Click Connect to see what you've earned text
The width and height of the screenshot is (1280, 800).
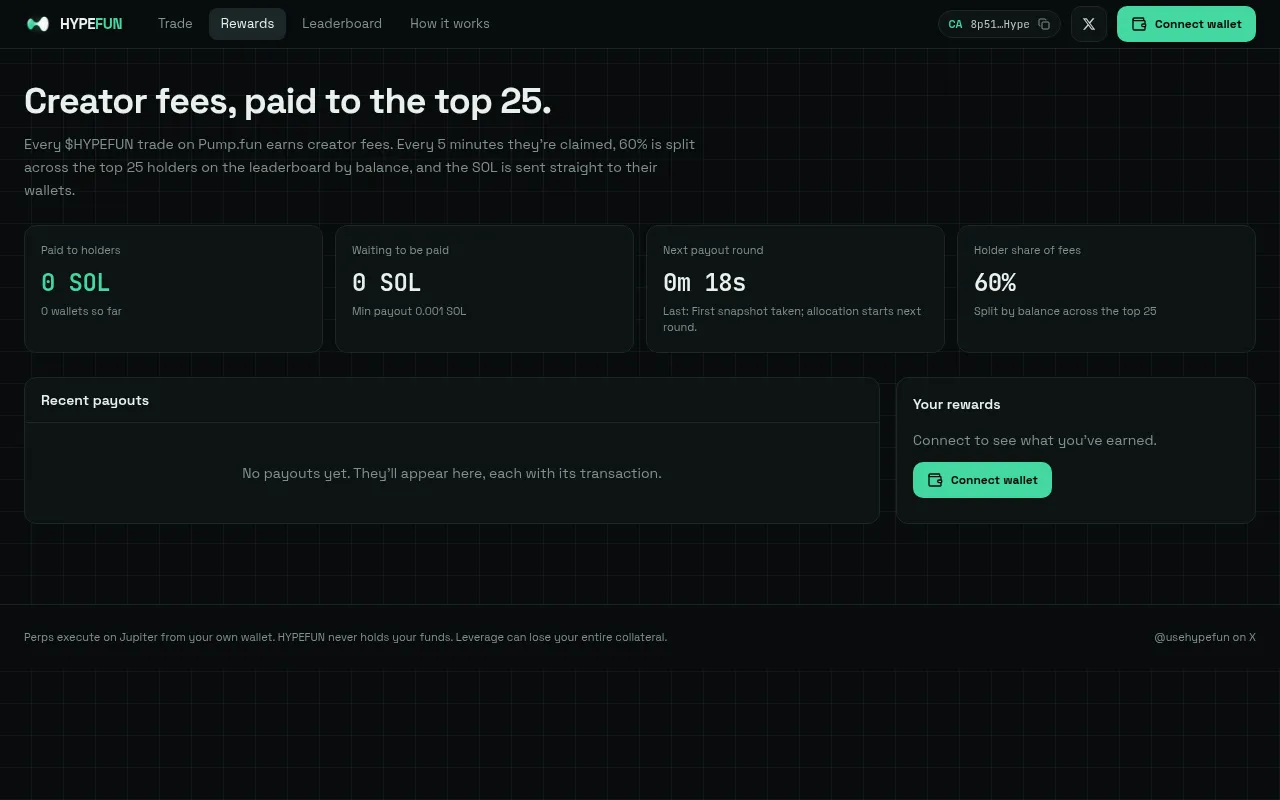(1035, 440)
